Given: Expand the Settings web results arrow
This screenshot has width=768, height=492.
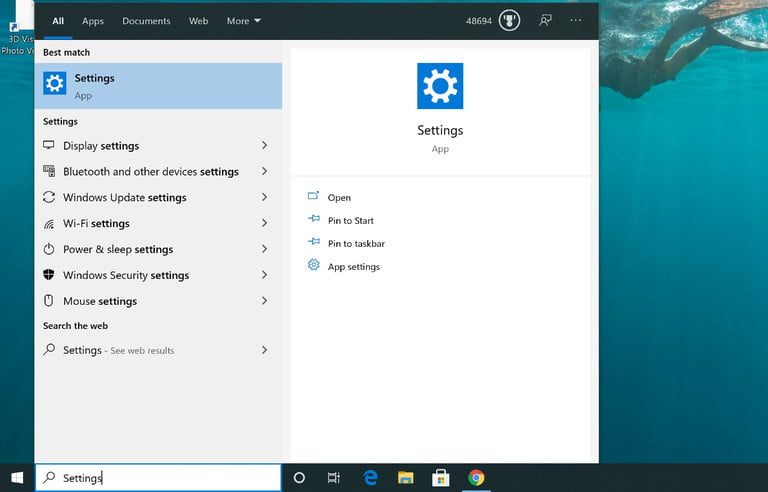Looking at the screenshot, I should [x=264, y=350].
